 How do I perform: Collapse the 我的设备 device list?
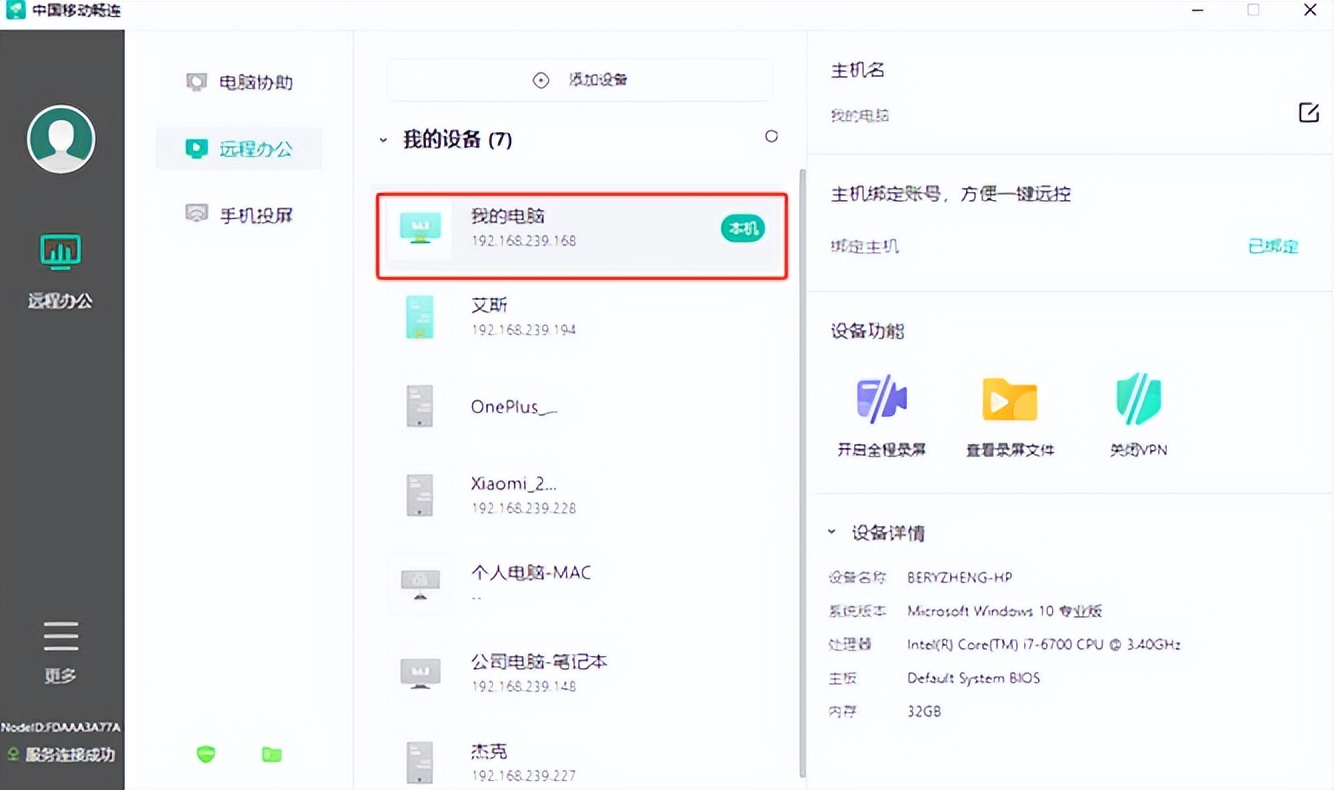(x=382, y=140)
